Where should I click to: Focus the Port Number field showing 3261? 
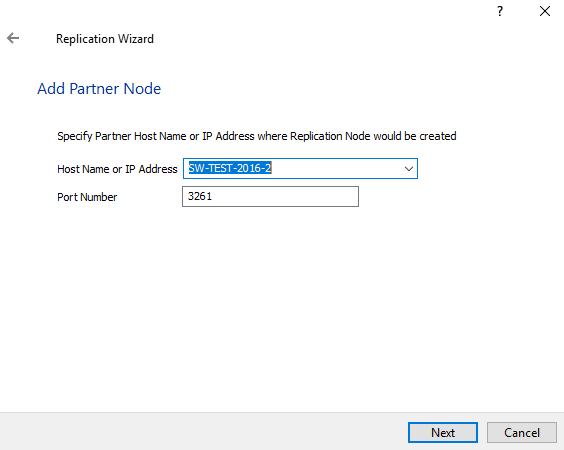coord(270,196)
